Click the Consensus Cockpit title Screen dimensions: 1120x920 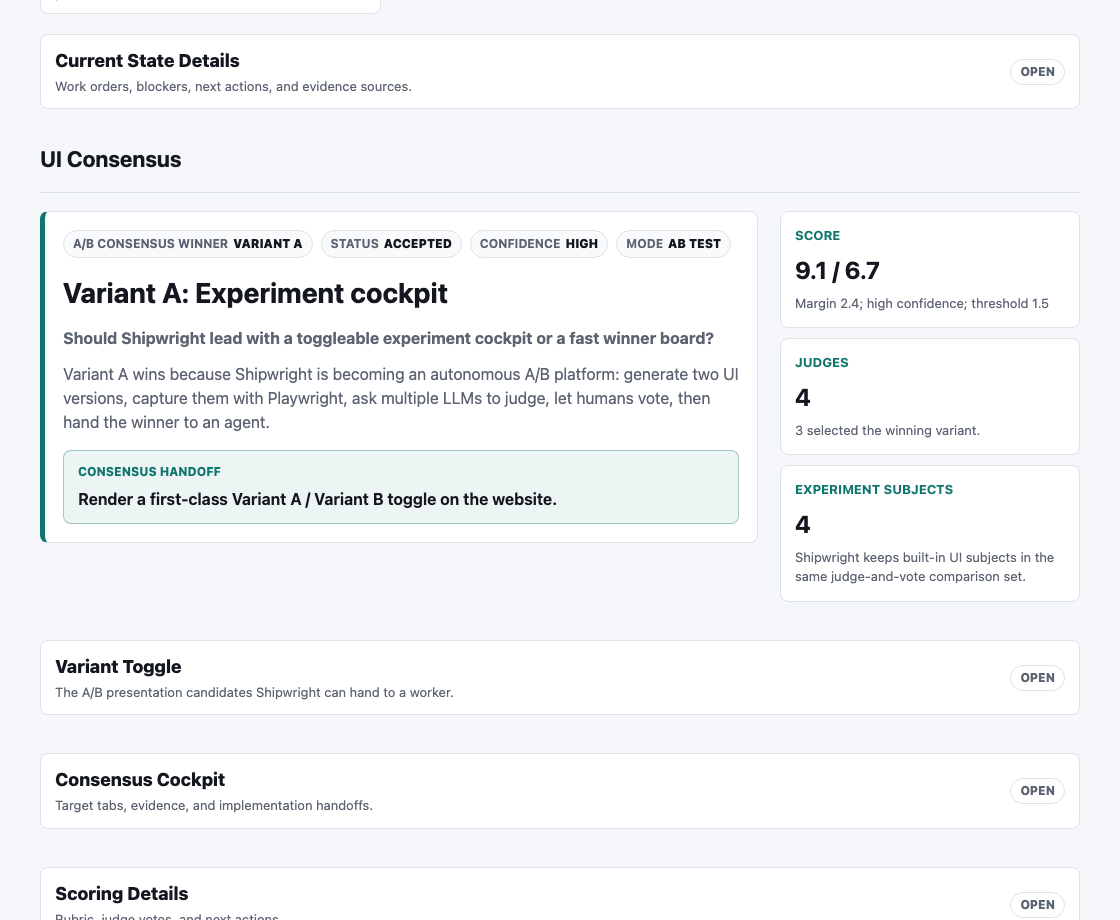(x=140, y=779)
